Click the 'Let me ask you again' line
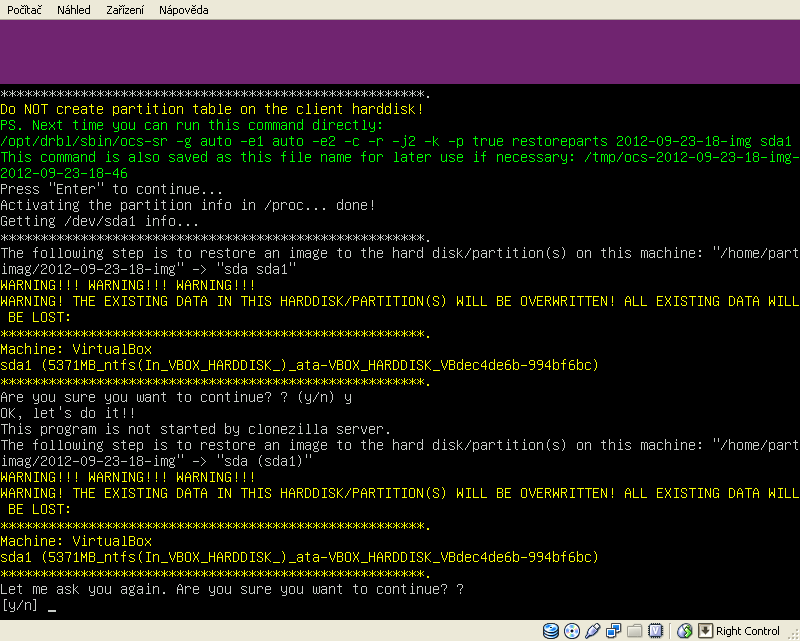The image size is (800, 641). pos(232,589)
